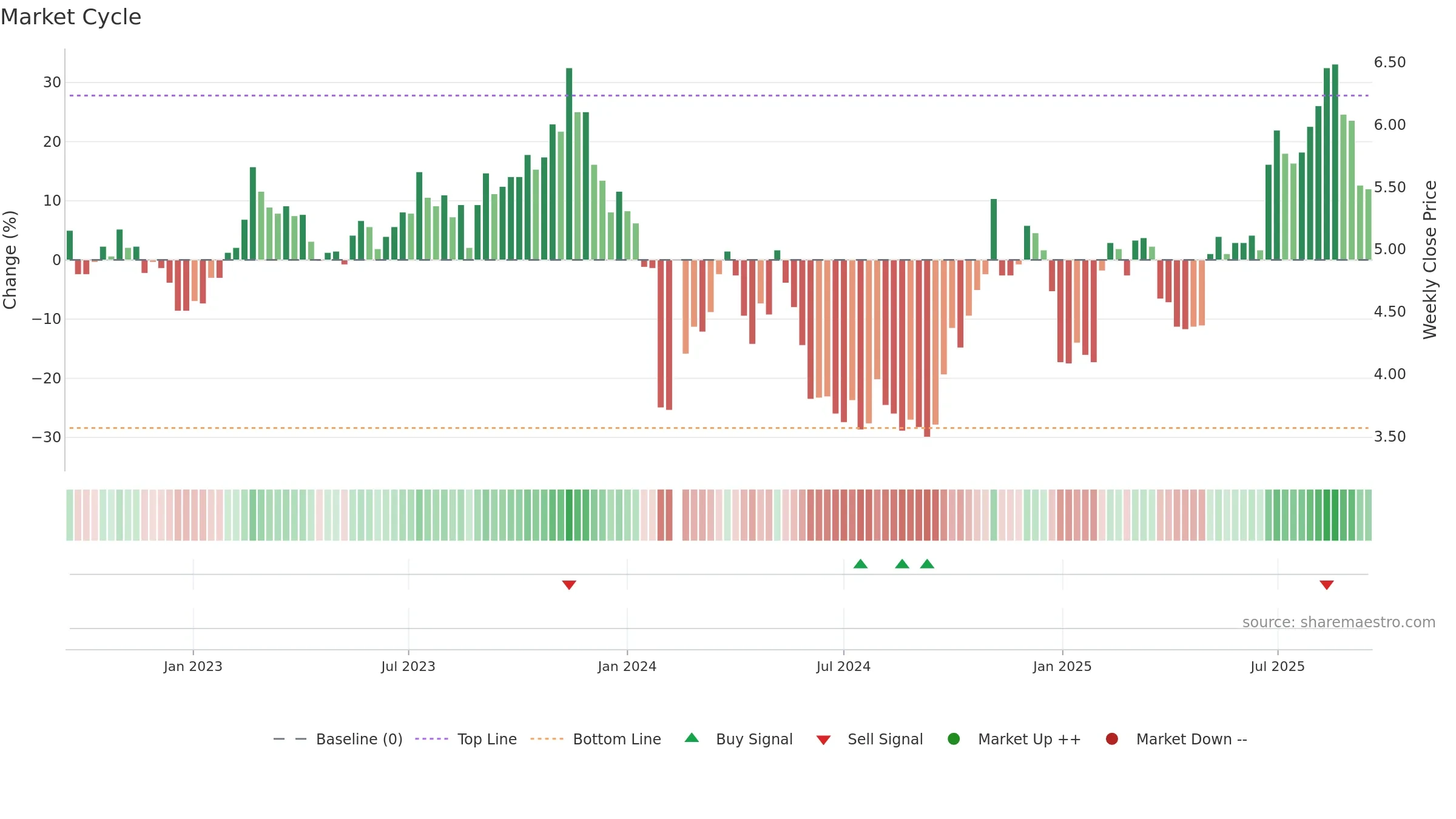Screen dimensions: 1456x819
Task: Click the 30 change axis tick
Action: 52,83
